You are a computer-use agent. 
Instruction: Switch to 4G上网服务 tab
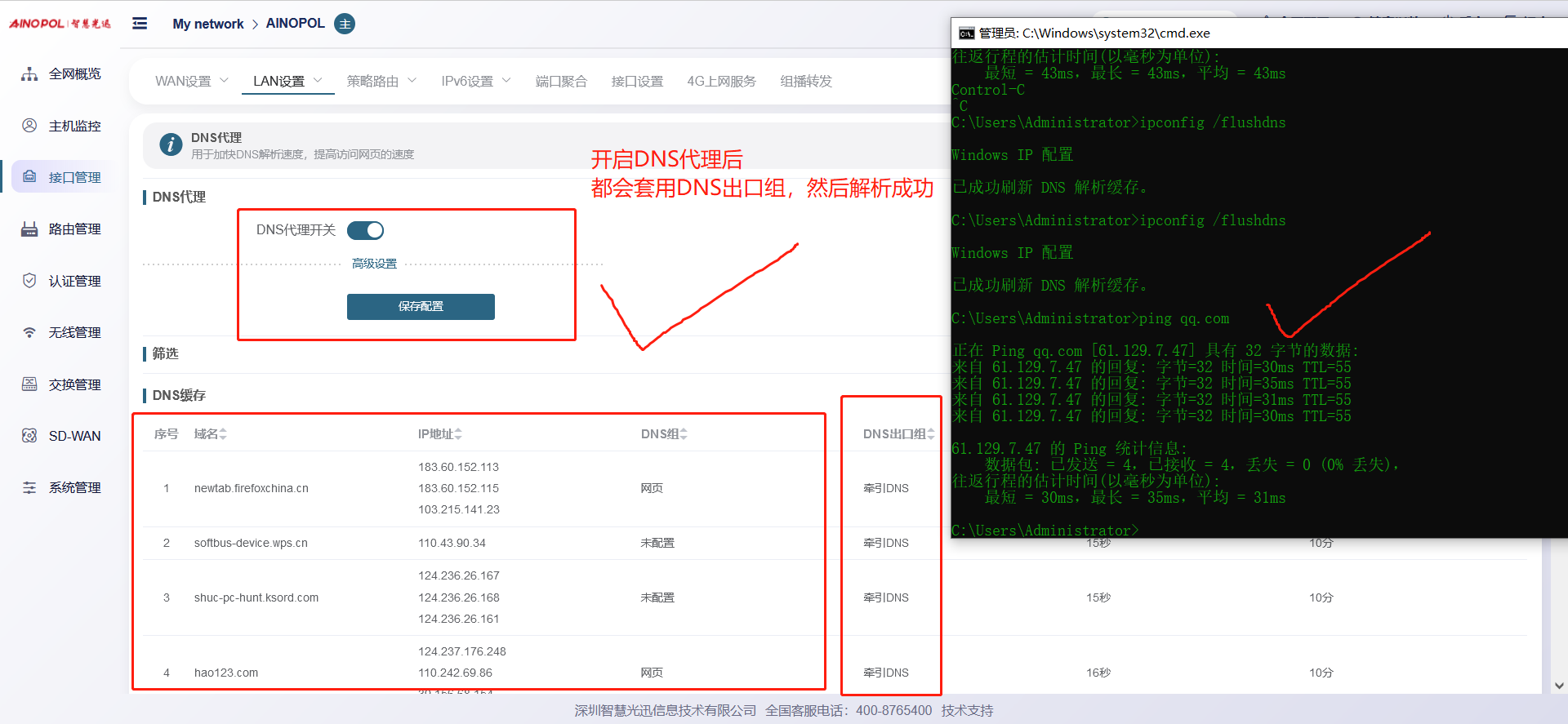click(x=721, y=81)
